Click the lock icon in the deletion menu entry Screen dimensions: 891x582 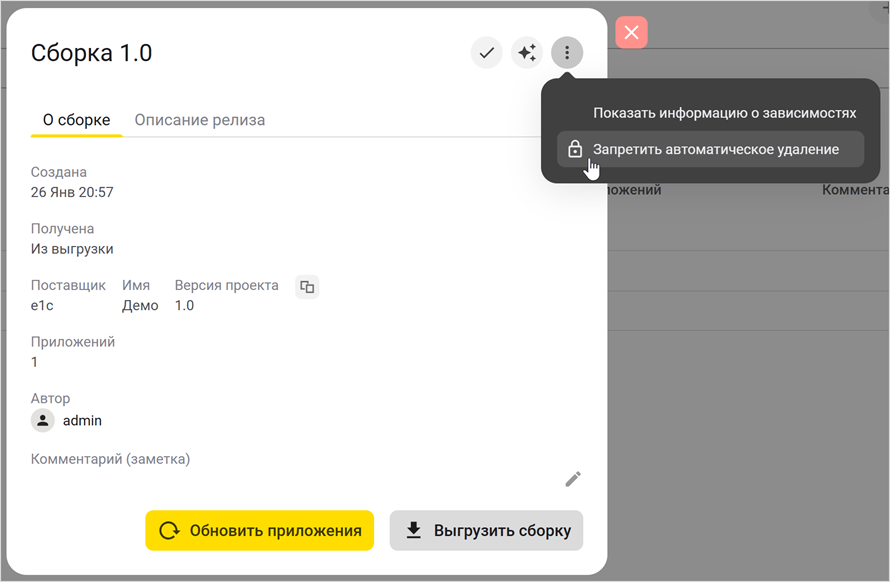tap(575, 148)
